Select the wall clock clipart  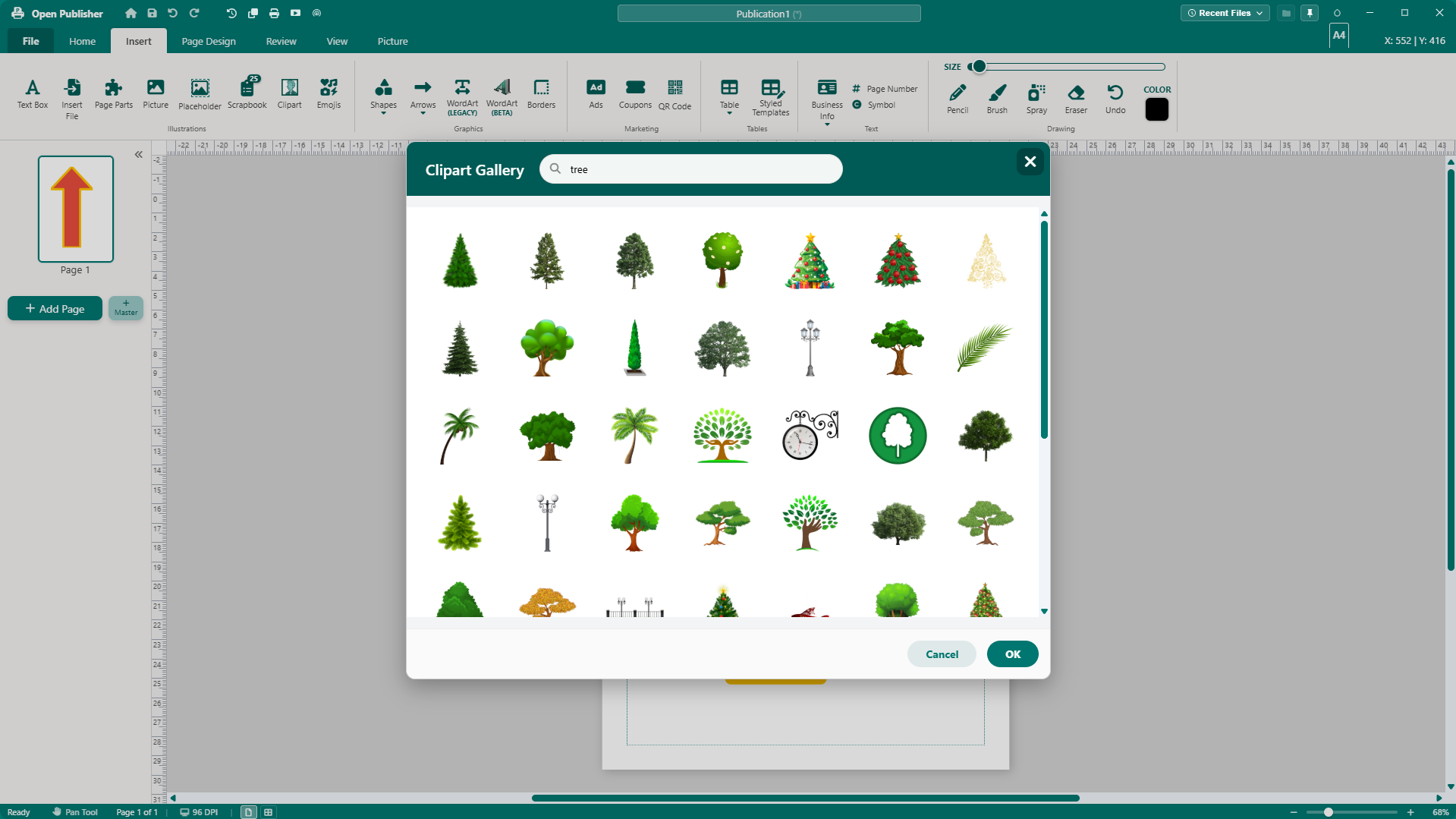pos(810,435)
